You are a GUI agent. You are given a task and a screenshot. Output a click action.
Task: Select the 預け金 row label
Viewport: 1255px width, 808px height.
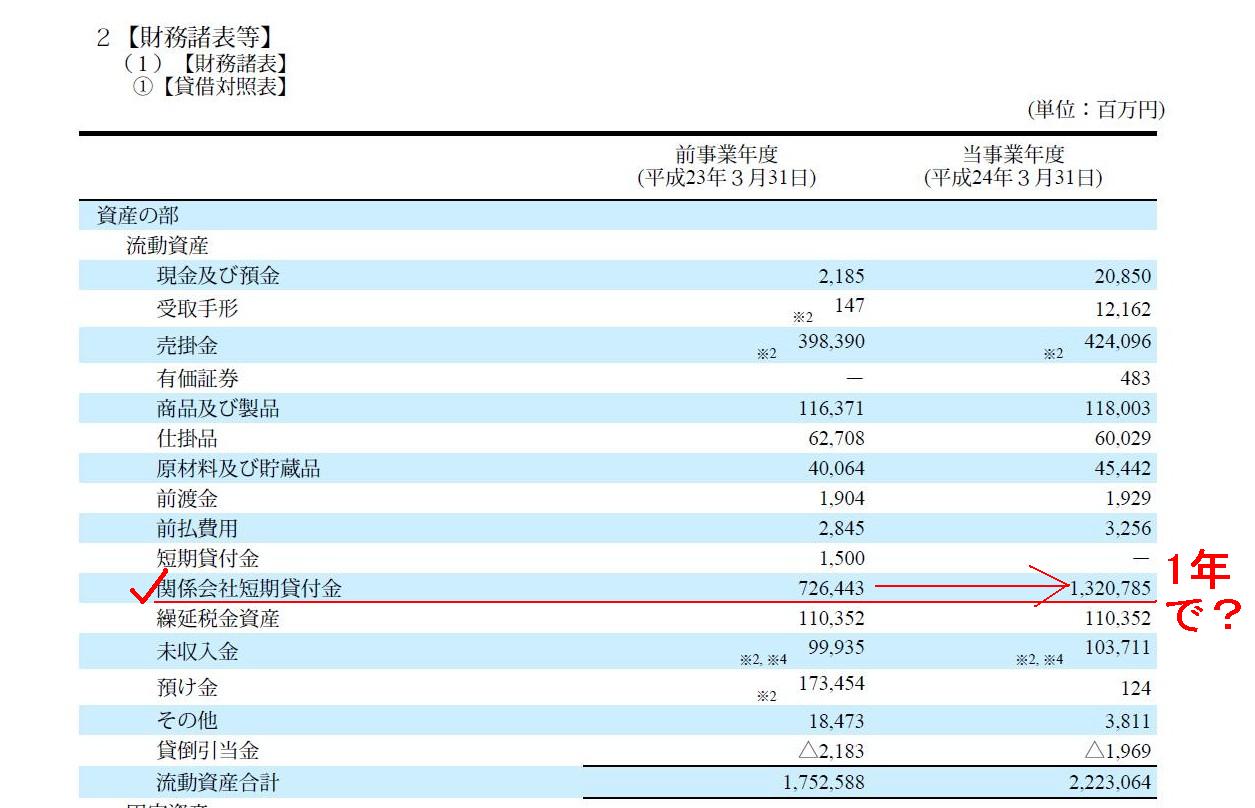pos(187,688)
